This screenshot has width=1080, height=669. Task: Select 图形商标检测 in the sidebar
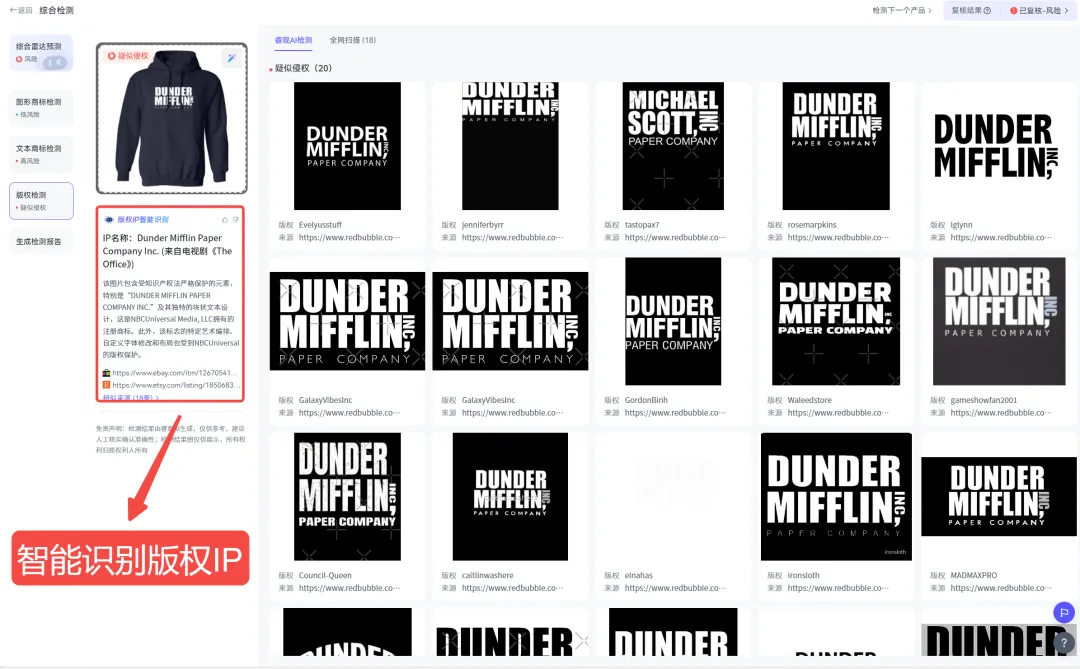pyautogui.click(x=41, y=107)
